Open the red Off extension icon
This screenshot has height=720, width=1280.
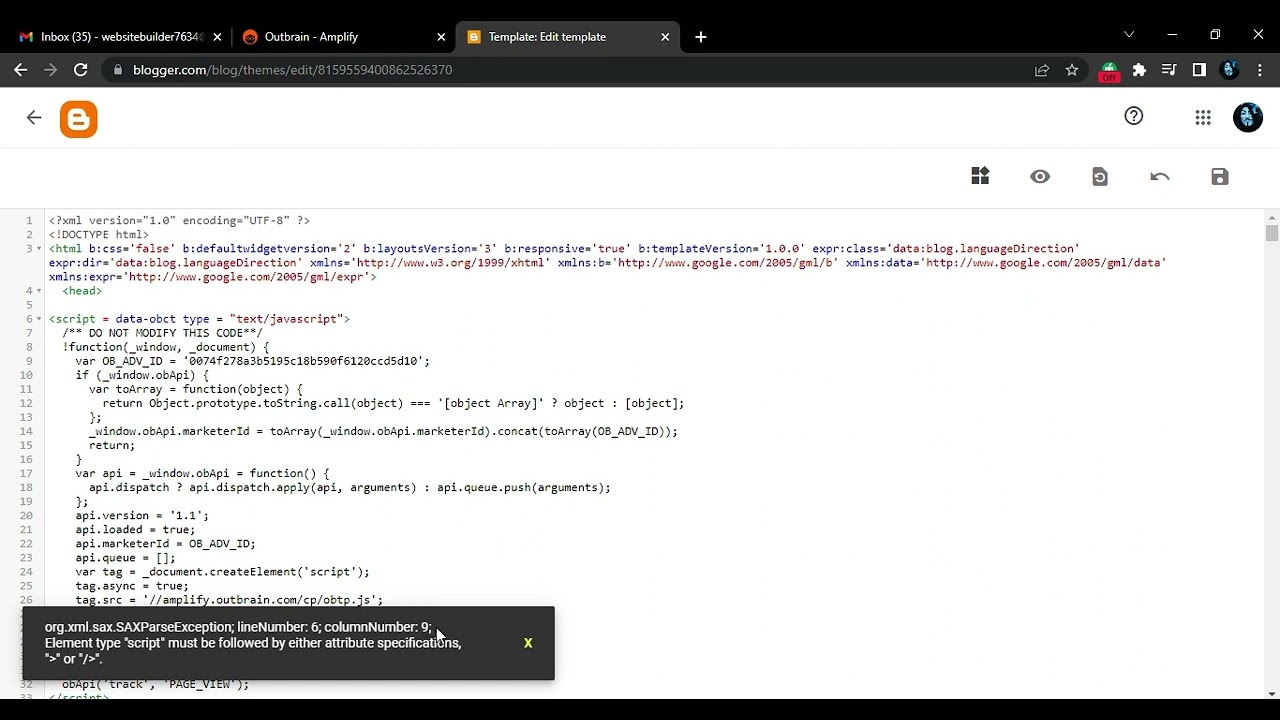1109,71
